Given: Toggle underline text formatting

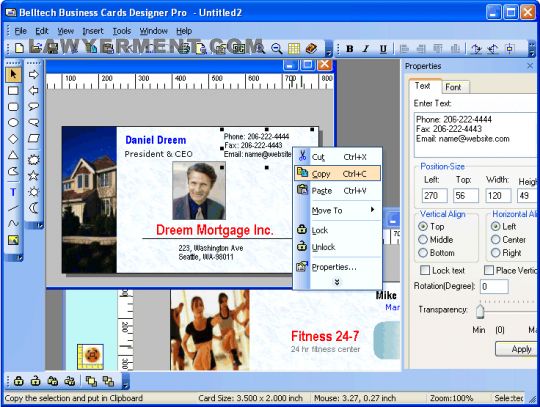Looking at the screenshot, I should (x=383, y=49).
